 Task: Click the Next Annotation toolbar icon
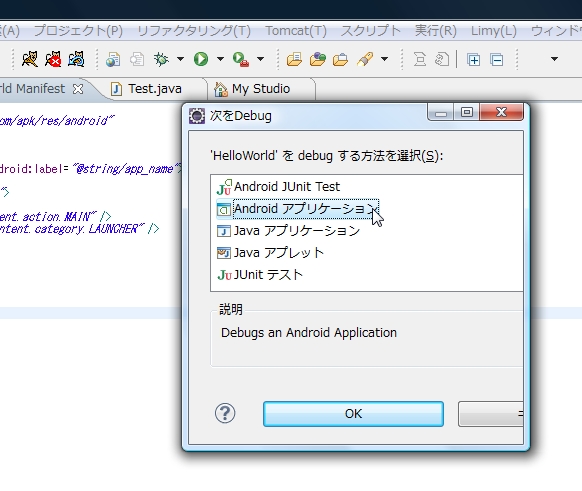[x=420, y=59]
